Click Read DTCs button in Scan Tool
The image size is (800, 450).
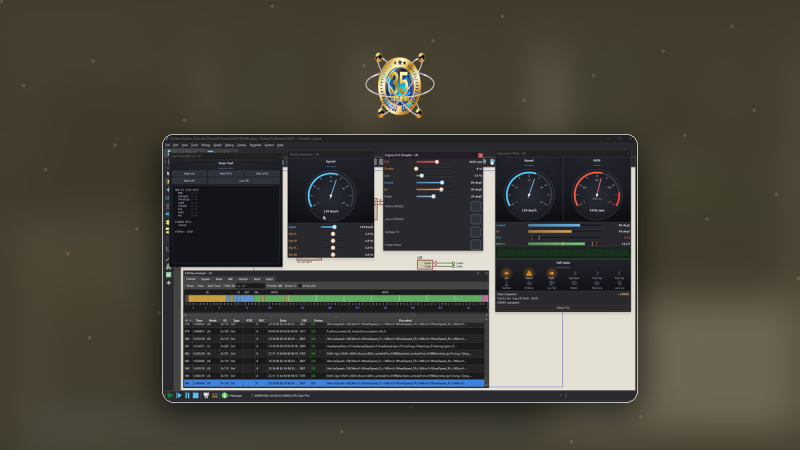(226, 173)
